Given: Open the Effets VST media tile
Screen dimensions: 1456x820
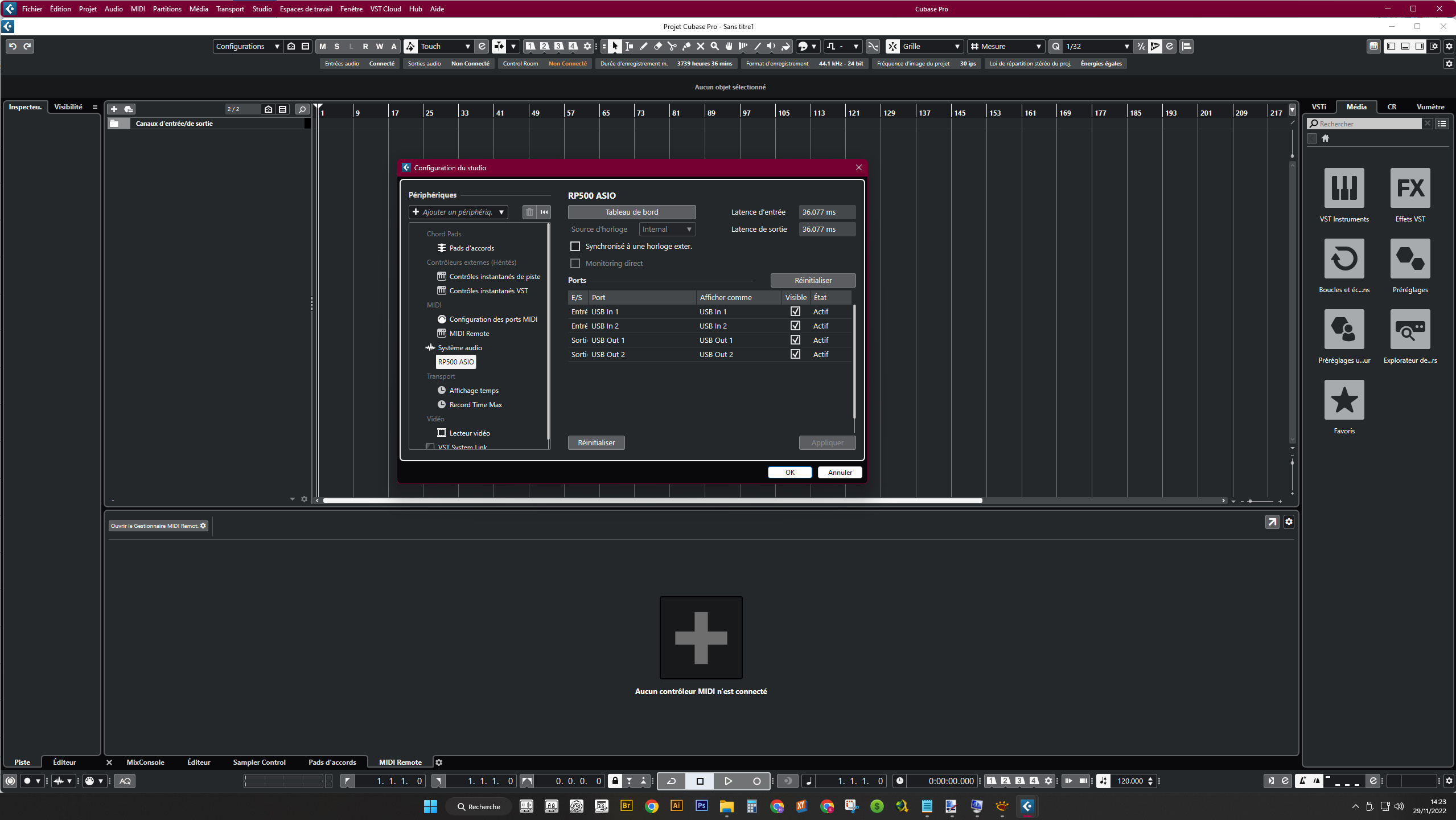Looking at the screenshot, I should pyautogui.click(x=1410, y=188).
